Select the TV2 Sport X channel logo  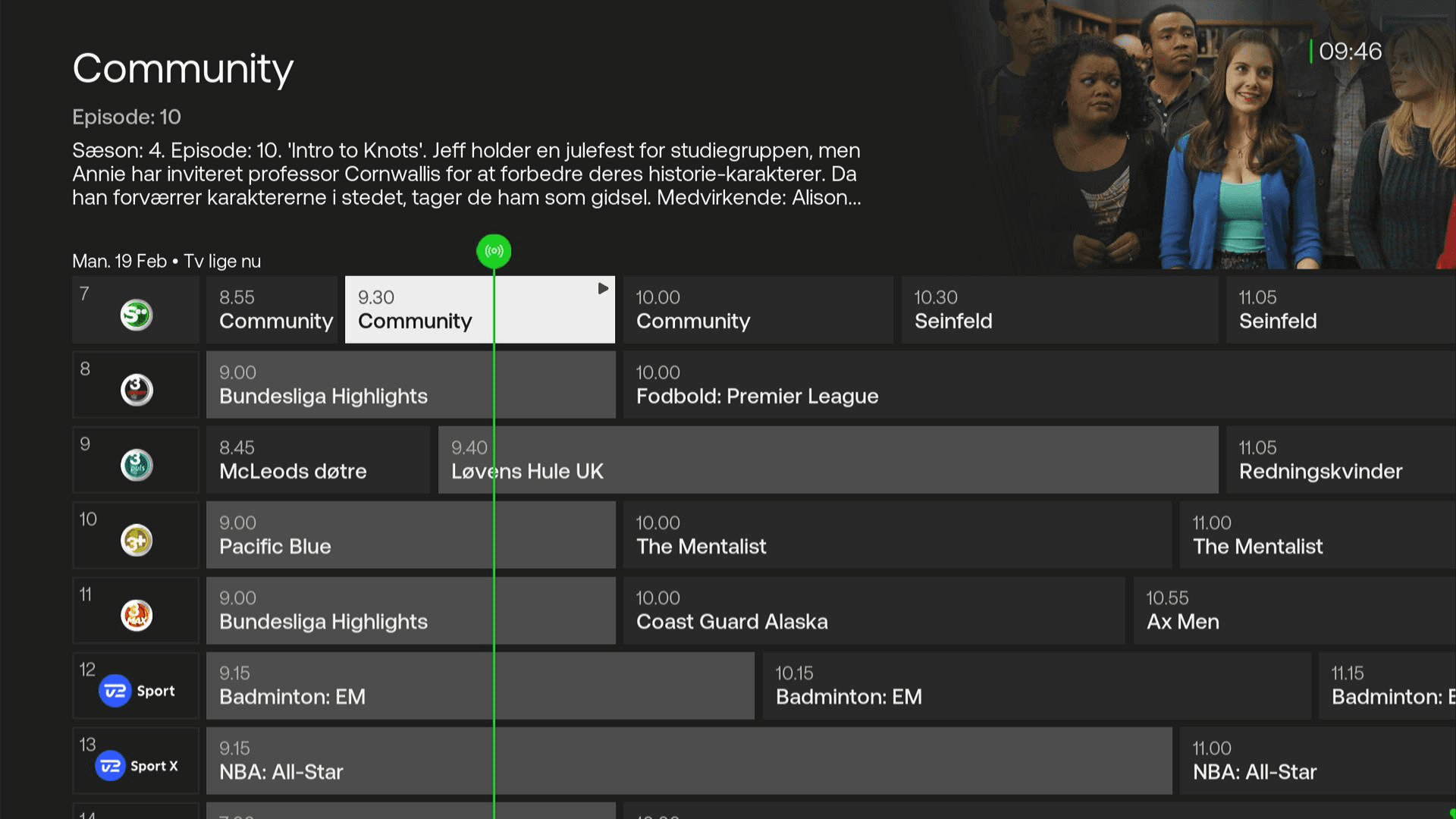coord(135,765)
